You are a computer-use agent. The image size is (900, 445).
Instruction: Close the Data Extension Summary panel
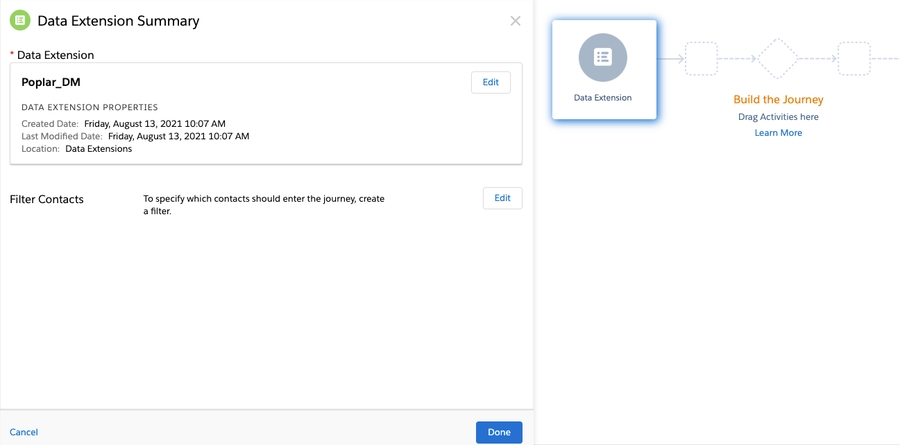point(515,21)
